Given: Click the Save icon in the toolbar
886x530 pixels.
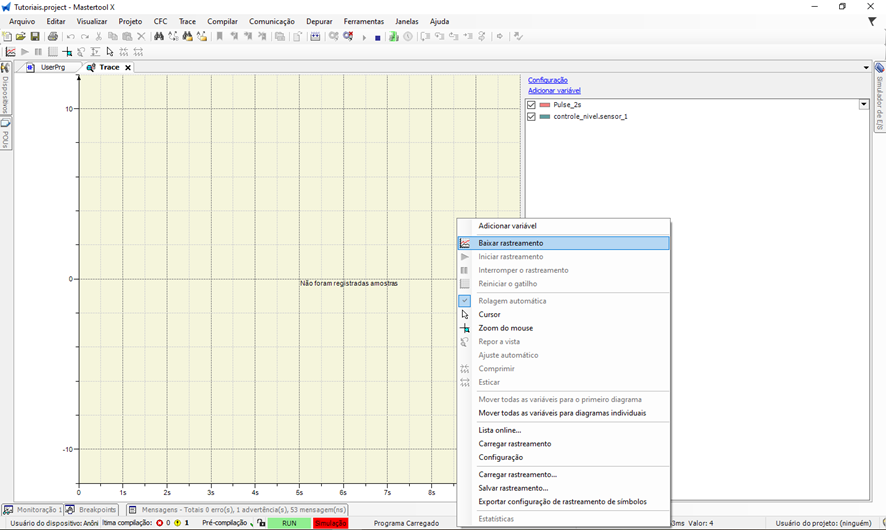Looking at the screenshot, I should [35, 37].
